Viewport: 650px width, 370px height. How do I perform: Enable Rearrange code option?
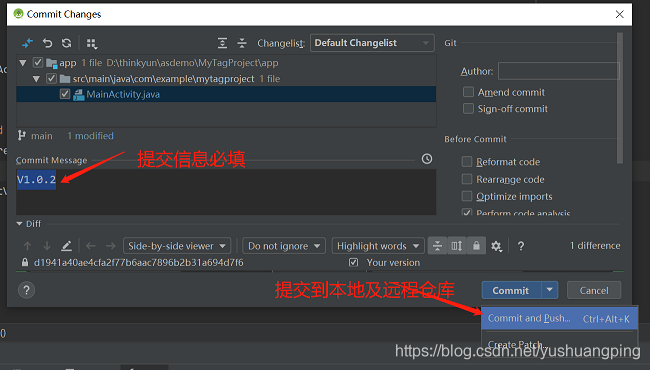[x=467, y=179]
